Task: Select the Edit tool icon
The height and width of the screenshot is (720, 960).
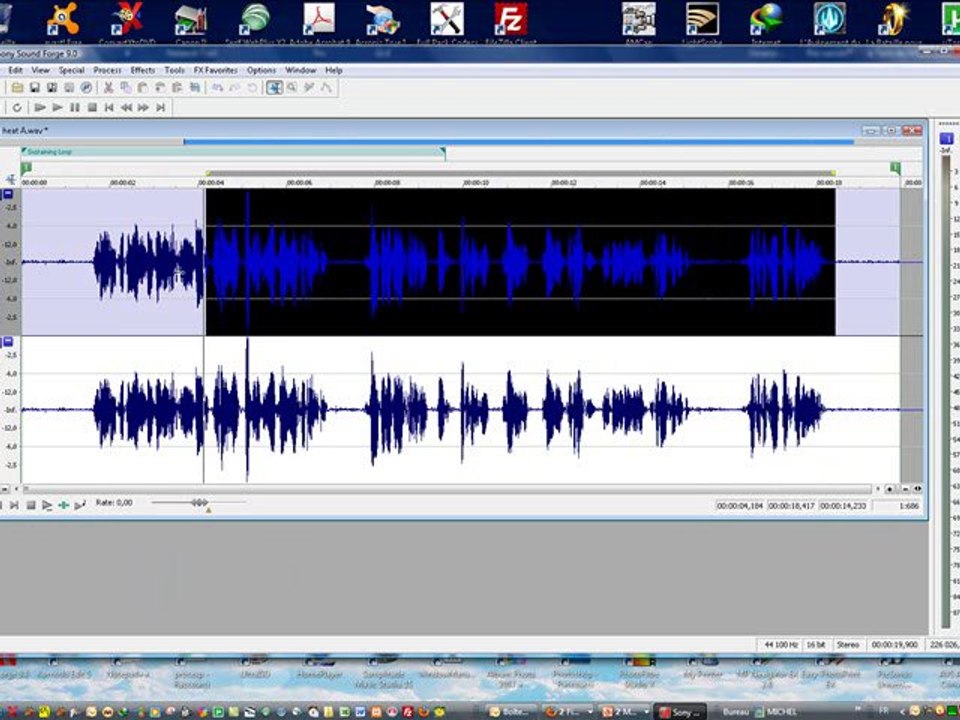Action: [x=274, y=88]
